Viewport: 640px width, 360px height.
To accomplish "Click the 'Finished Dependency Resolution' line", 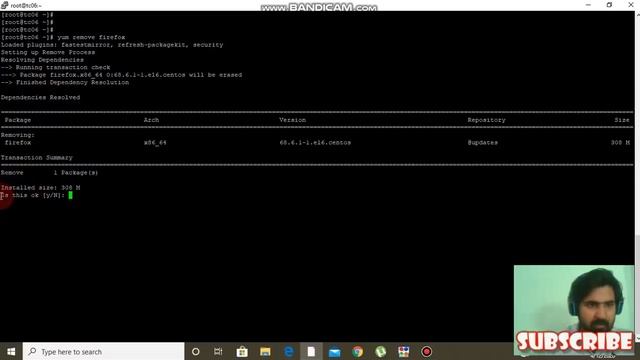I will click(65, 82).
